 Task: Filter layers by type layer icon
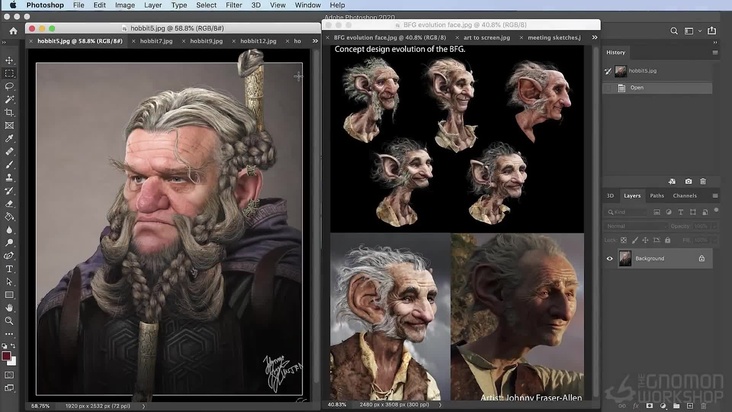coord(681,212)
